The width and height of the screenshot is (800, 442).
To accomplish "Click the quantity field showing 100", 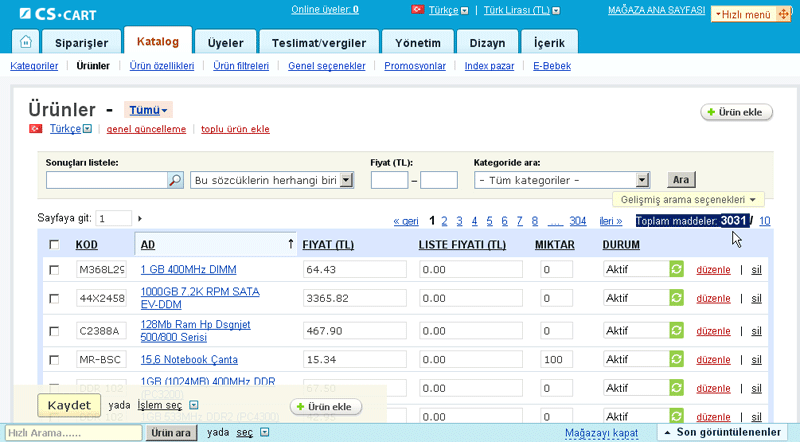I will pos(556,360).
